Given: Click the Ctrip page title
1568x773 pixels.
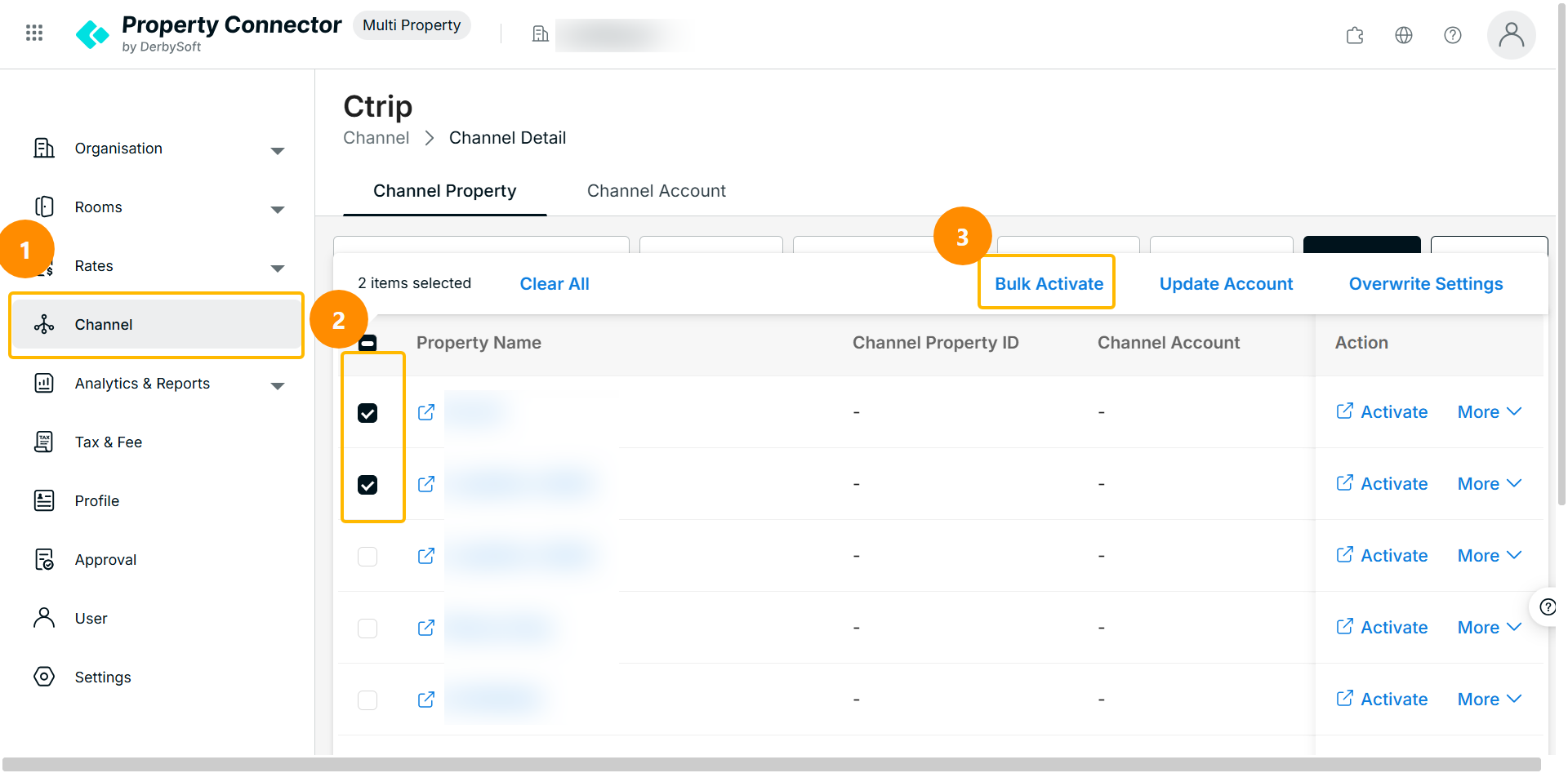Looking at the screenshot, I should [x=378, y=106].
